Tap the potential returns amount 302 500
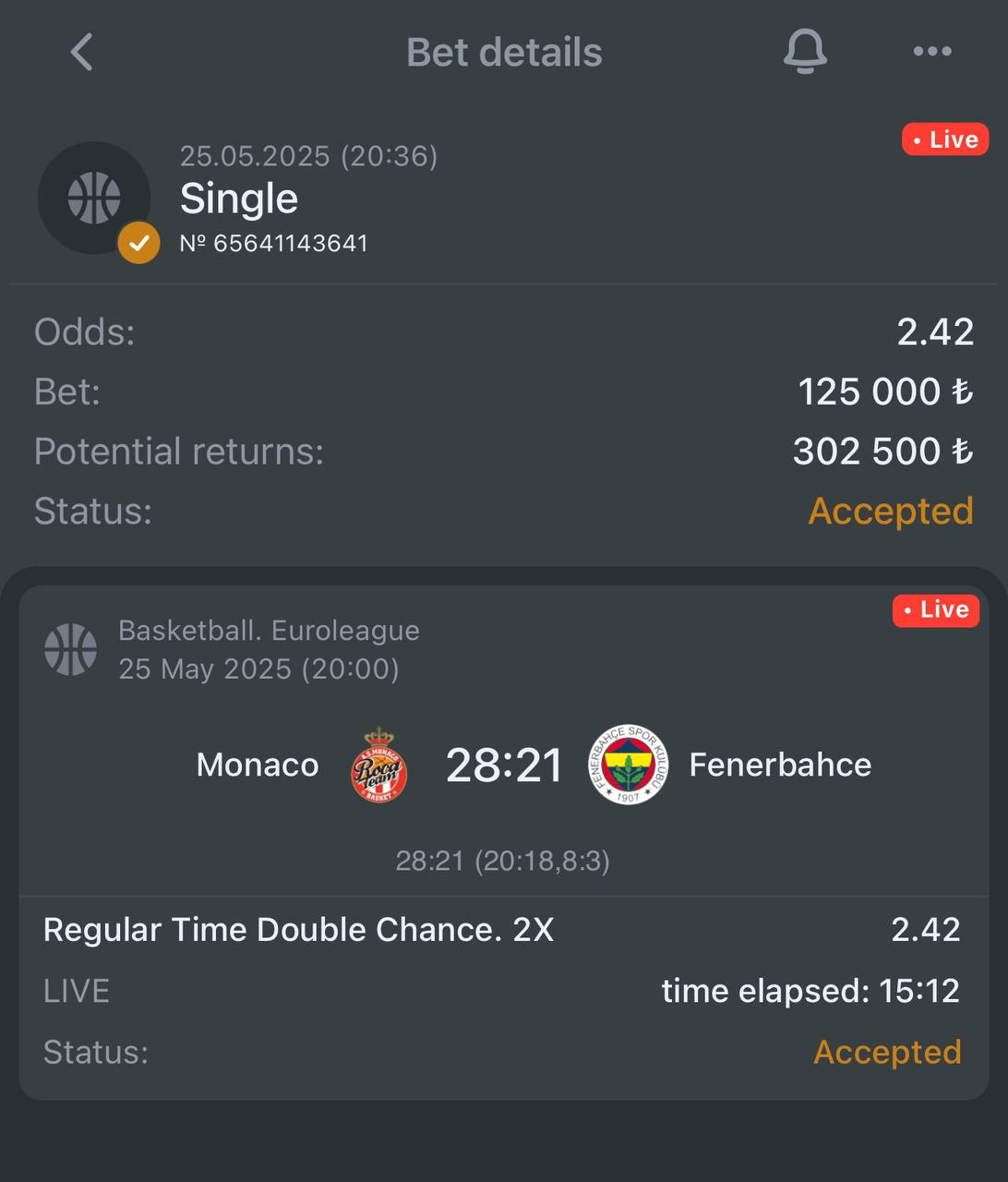The height and width of the screenshot is (1182, 1008). [883, 452]
